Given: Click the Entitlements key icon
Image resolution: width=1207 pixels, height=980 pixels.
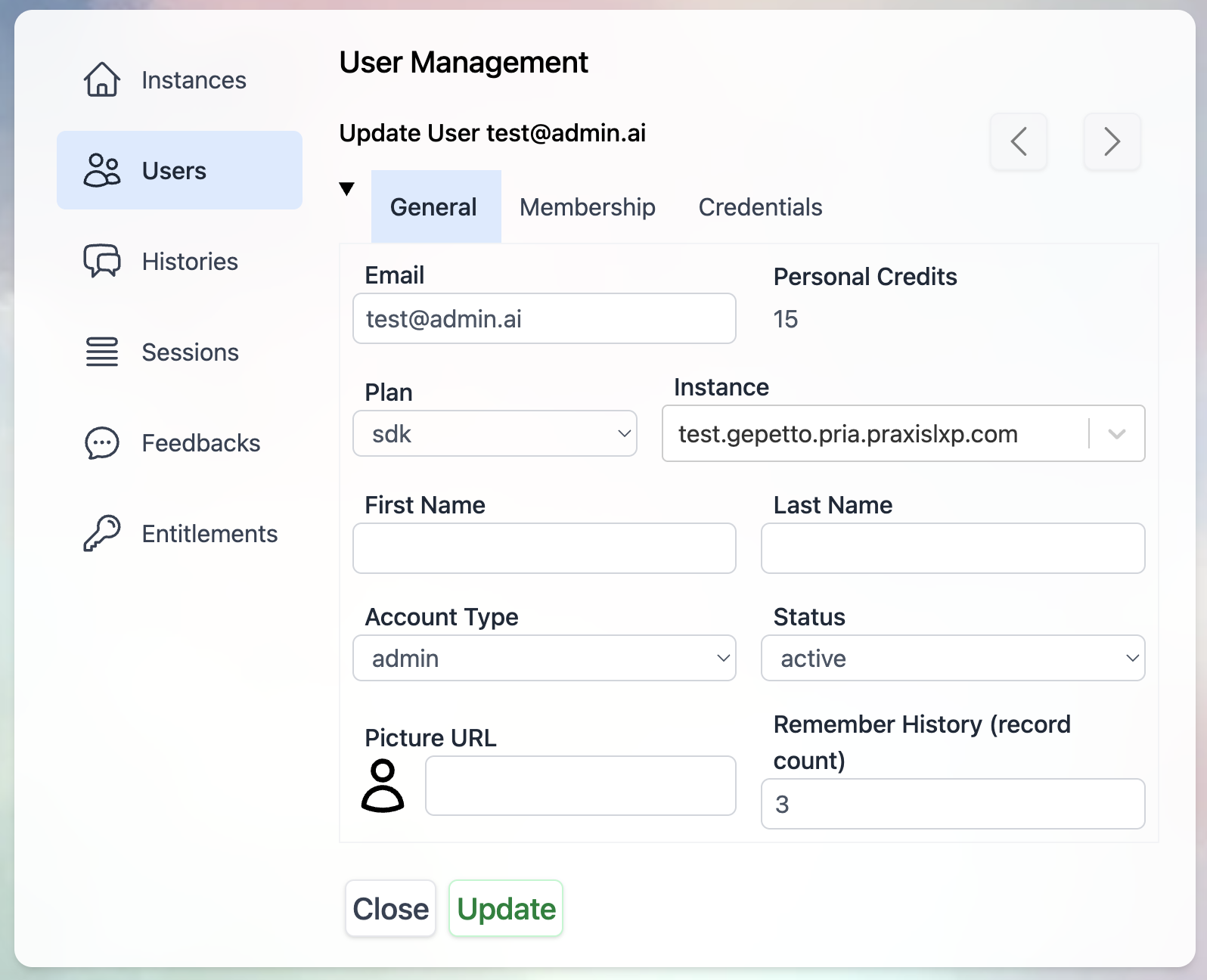Looking at the screenshot, I should click(x=101, y=533).
